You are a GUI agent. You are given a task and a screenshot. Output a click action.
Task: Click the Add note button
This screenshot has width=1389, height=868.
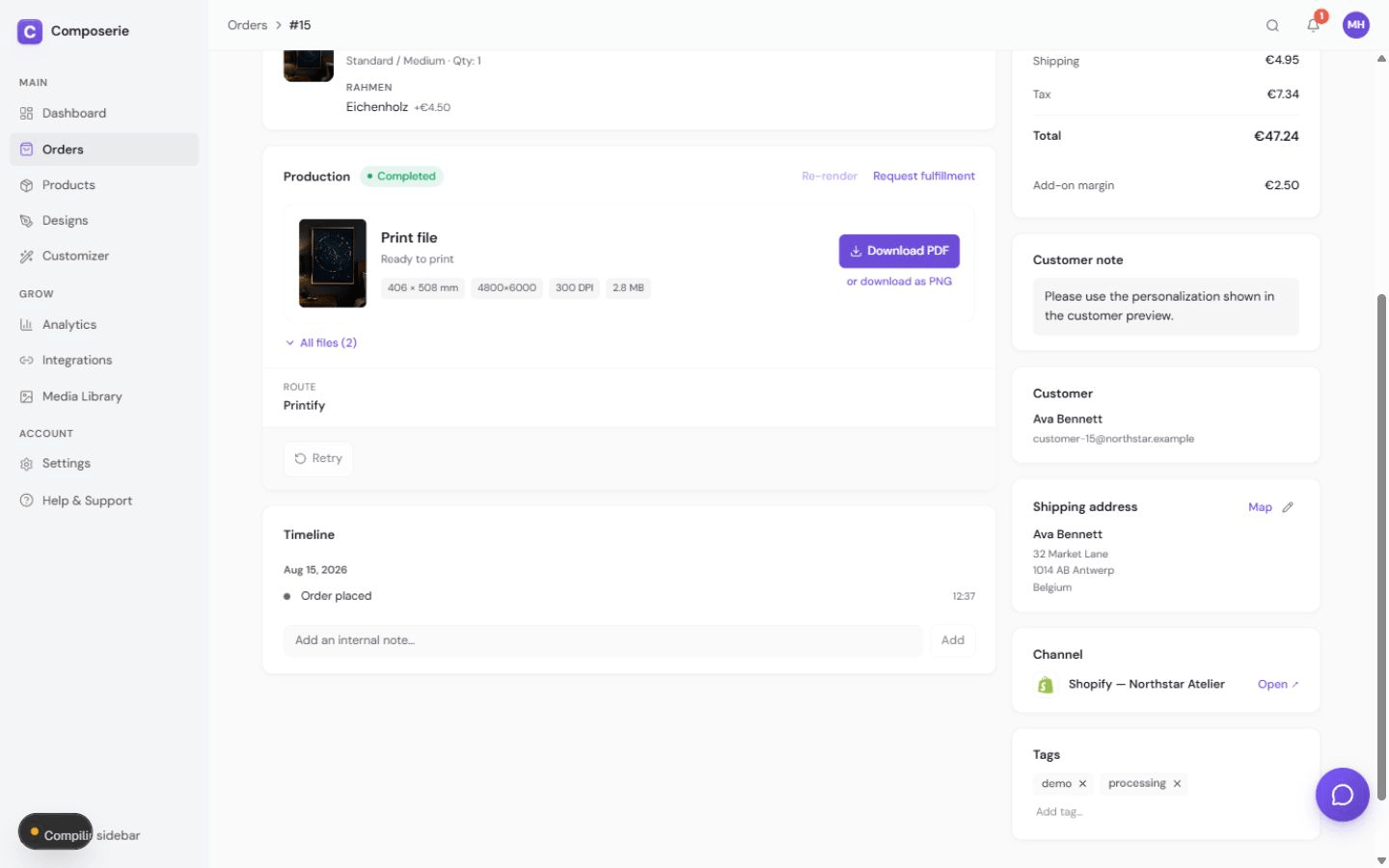click(953, 640)
